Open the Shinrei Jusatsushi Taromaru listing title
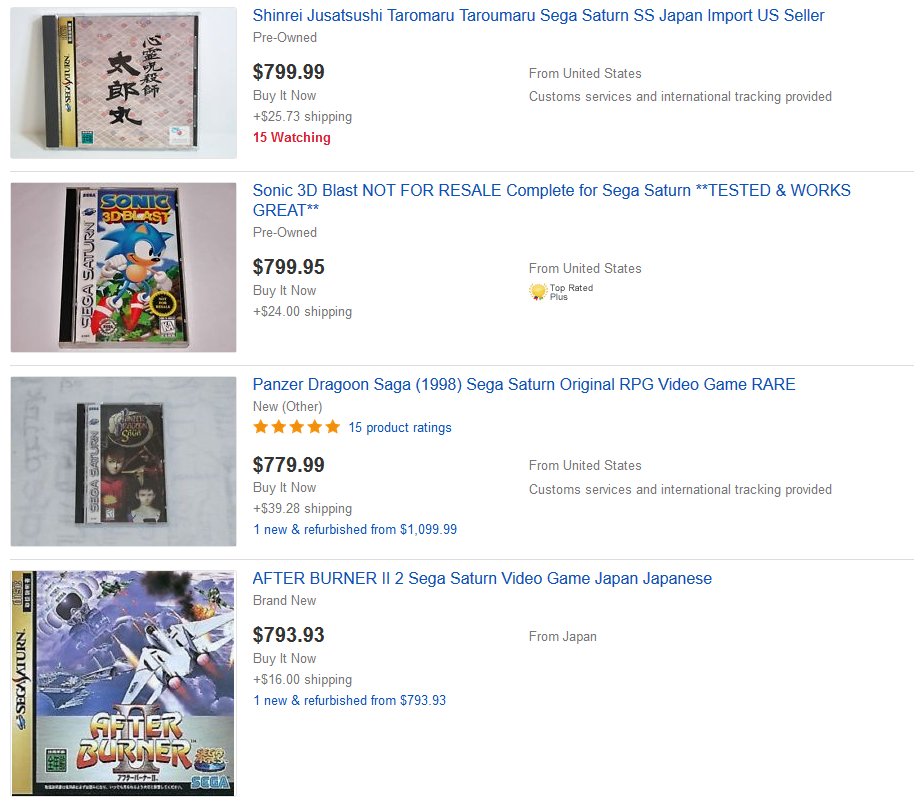 coord(538,16)
